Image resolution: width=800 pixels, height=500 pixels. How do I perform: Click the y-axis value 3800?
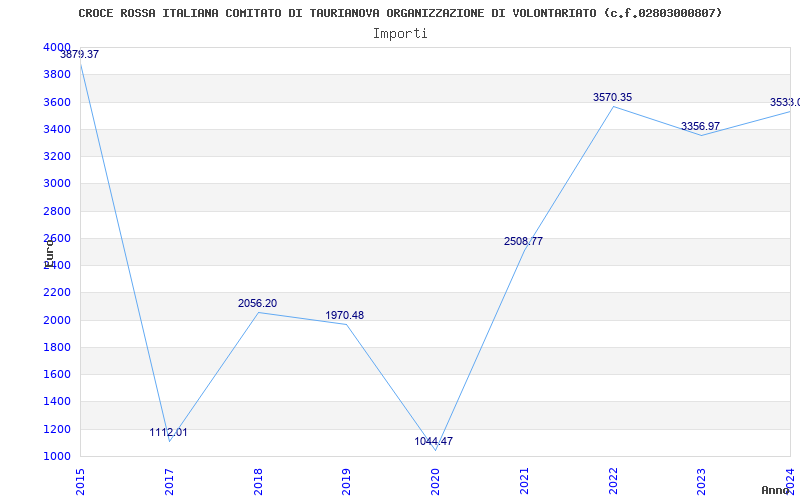pyautogui.click(x=57, y=74)
